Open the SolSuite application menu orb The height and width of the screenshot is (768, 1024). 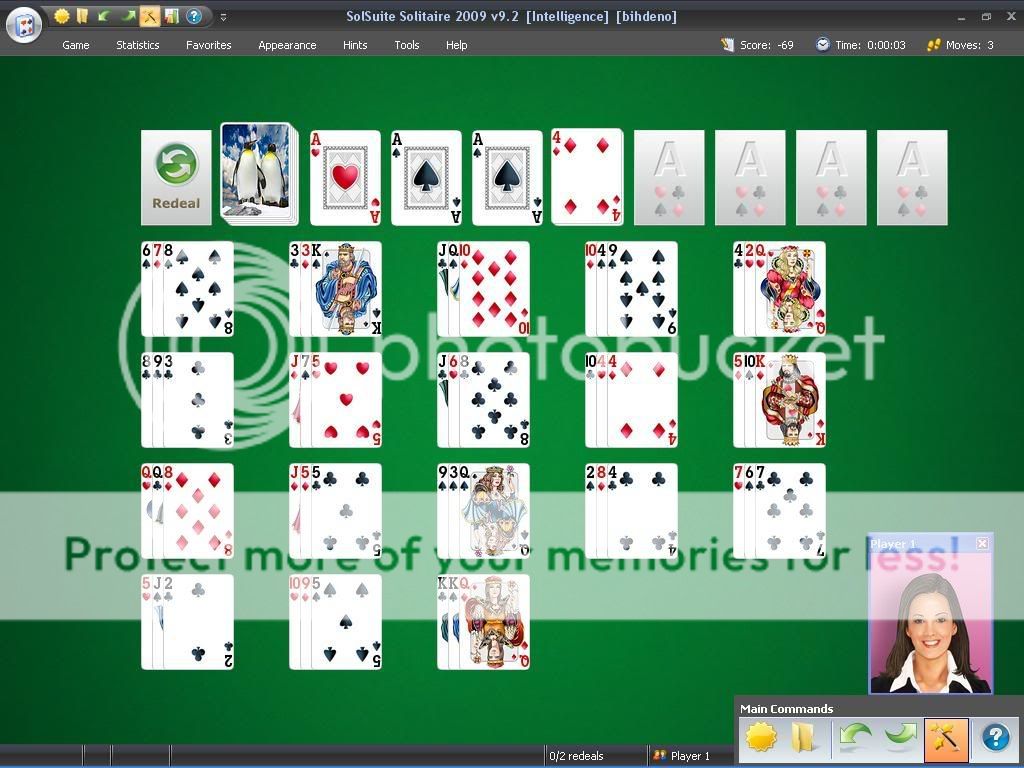[24, 25]
